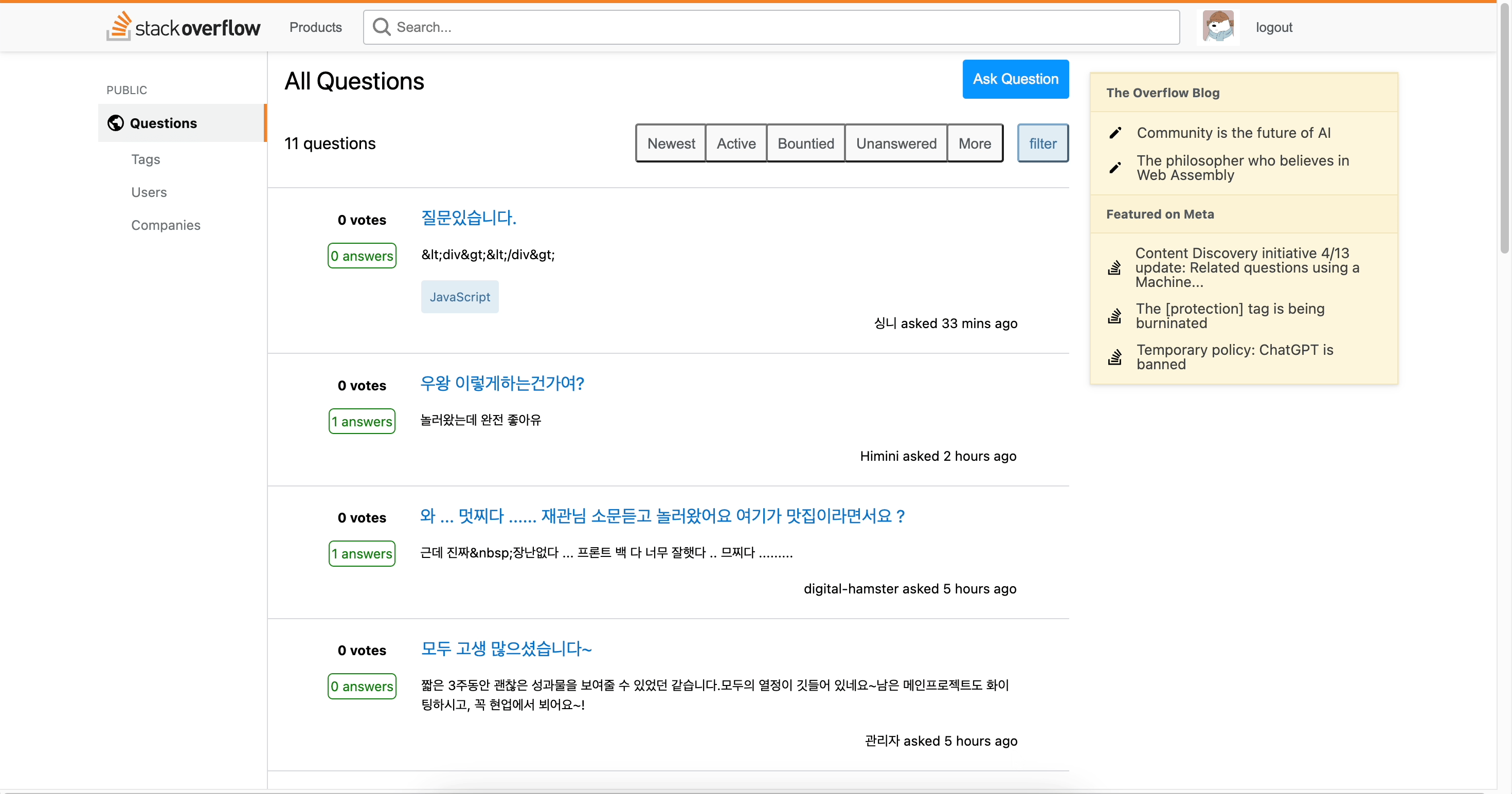Click the JavaScript tag
The image size is (1512, 794).
(x=460, y=297)
